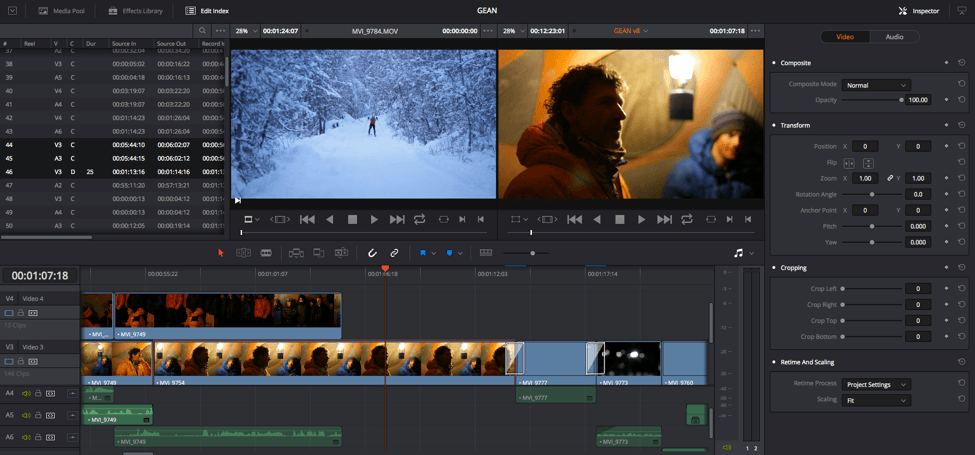Click the Crop Left value field
Viewport: 975px width, 455px height.
tap(918, 289)
